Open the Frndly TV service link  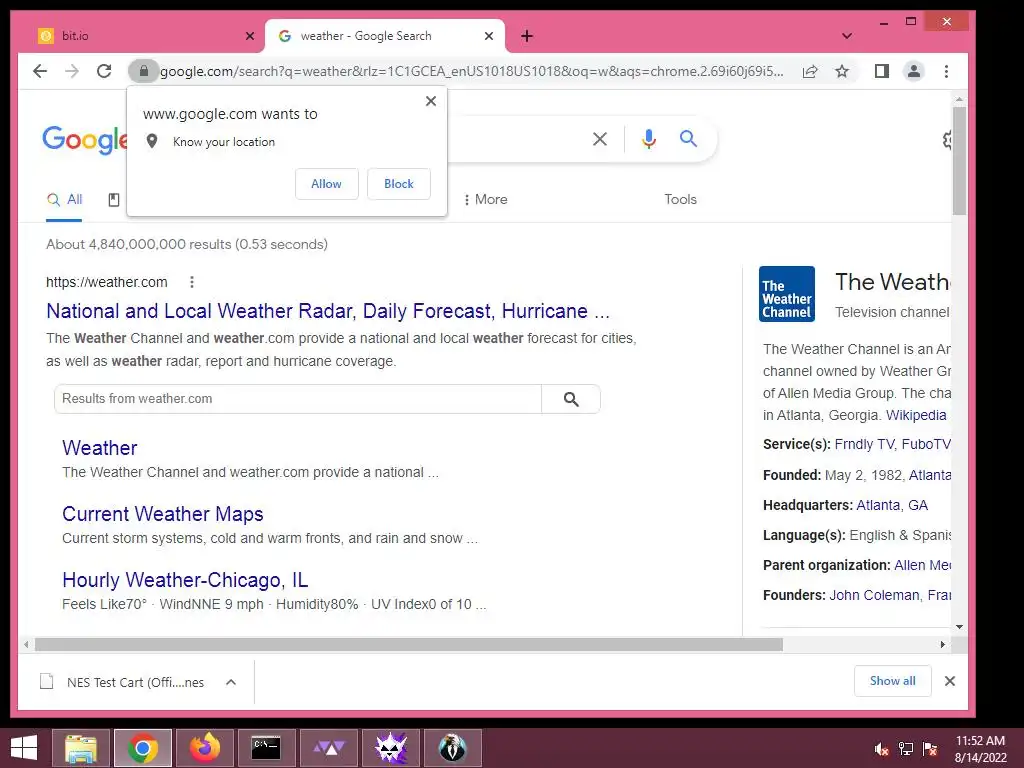(x=864, y=444)
